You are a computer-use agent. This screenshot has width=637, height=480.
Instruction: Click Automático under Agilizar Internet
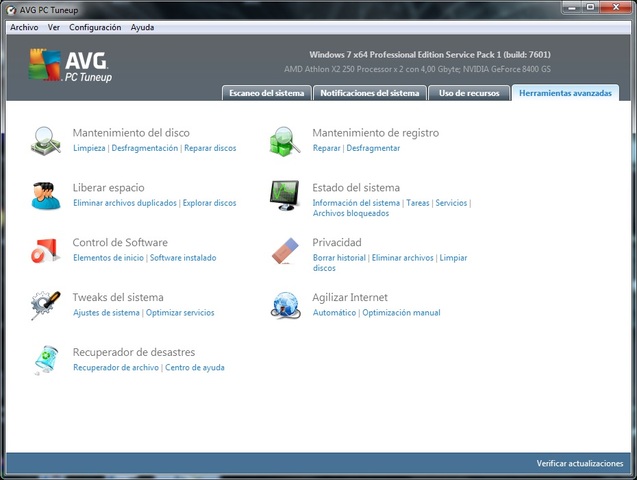(x=334, y=313)
